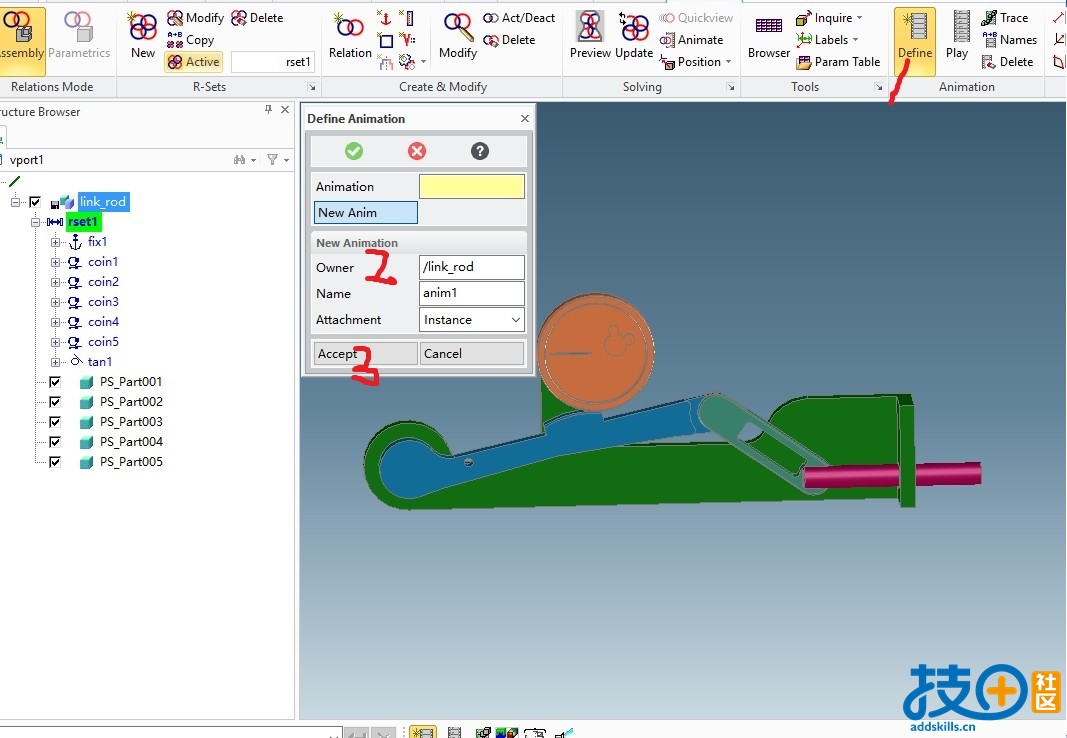This screenshot has width=1067, height=738.
Task: Copy the relation set
Action: [x=191, y=39]
